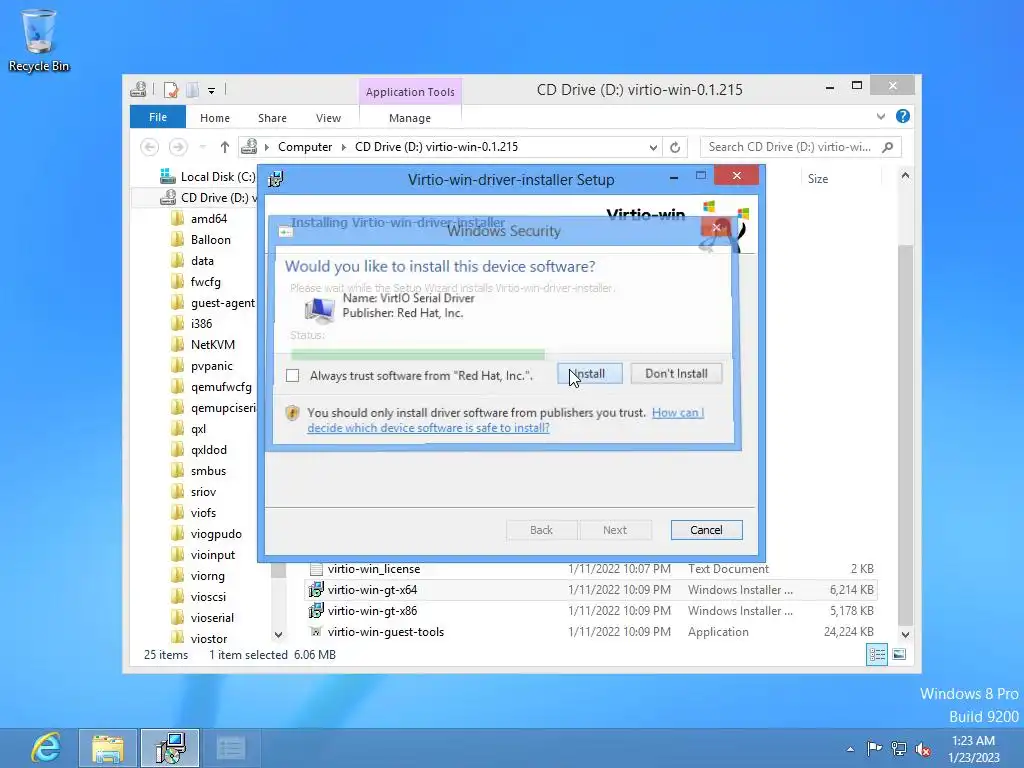Open vioserial folder in tree

[202, 618]
